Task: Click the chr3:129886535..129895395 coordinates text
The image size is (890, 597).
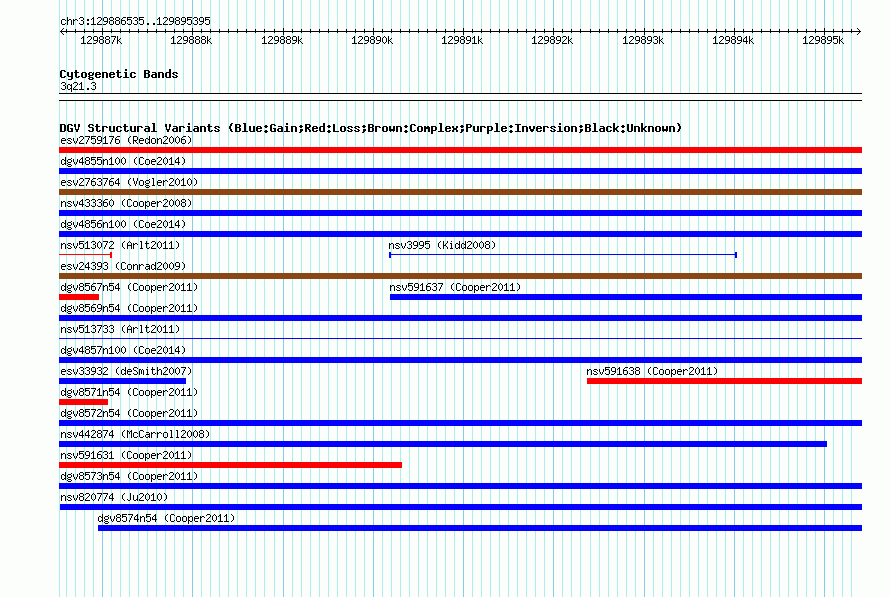Action: [x=135, y=21]
